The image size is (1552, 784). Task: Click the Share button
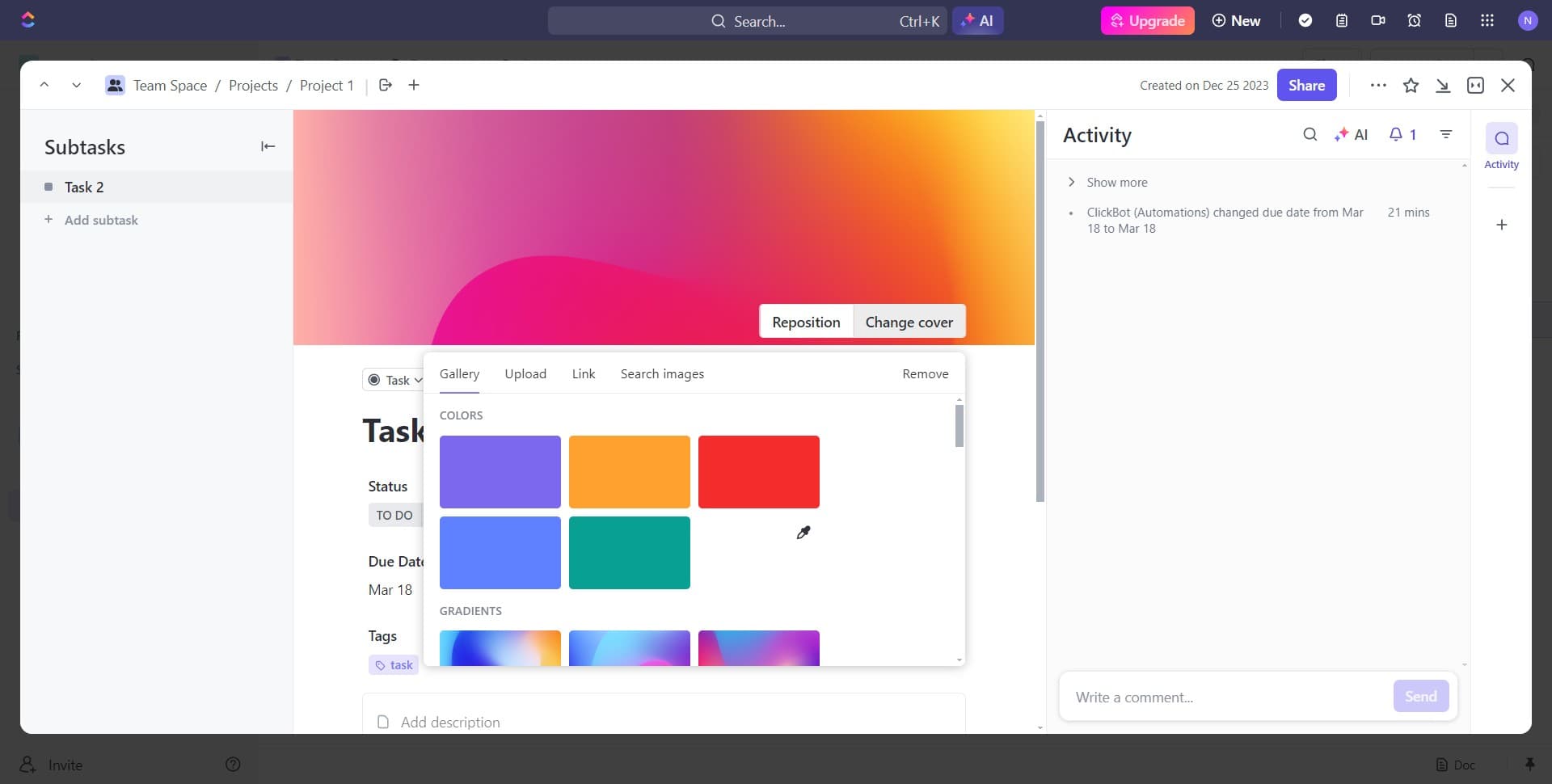point(1306,85)
